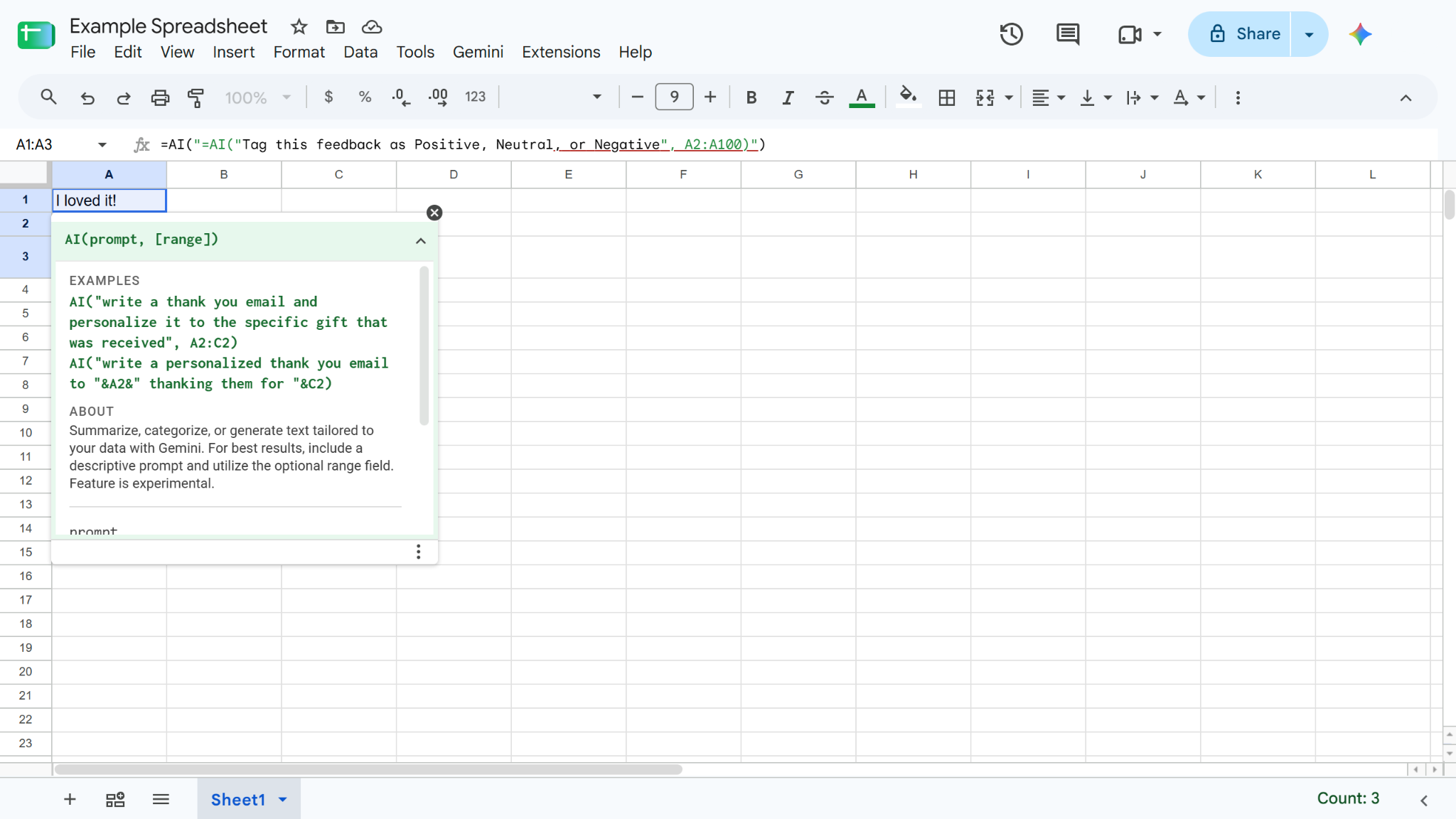
Task: Print the spreadsheet
Action: [160, 97]
